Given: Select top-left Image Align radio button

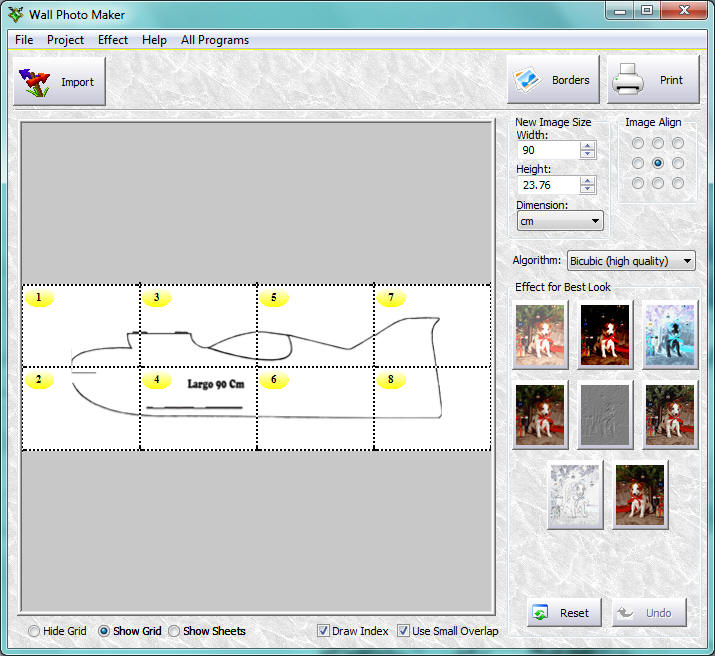Looking at the screenshot, I should point(638,143).
